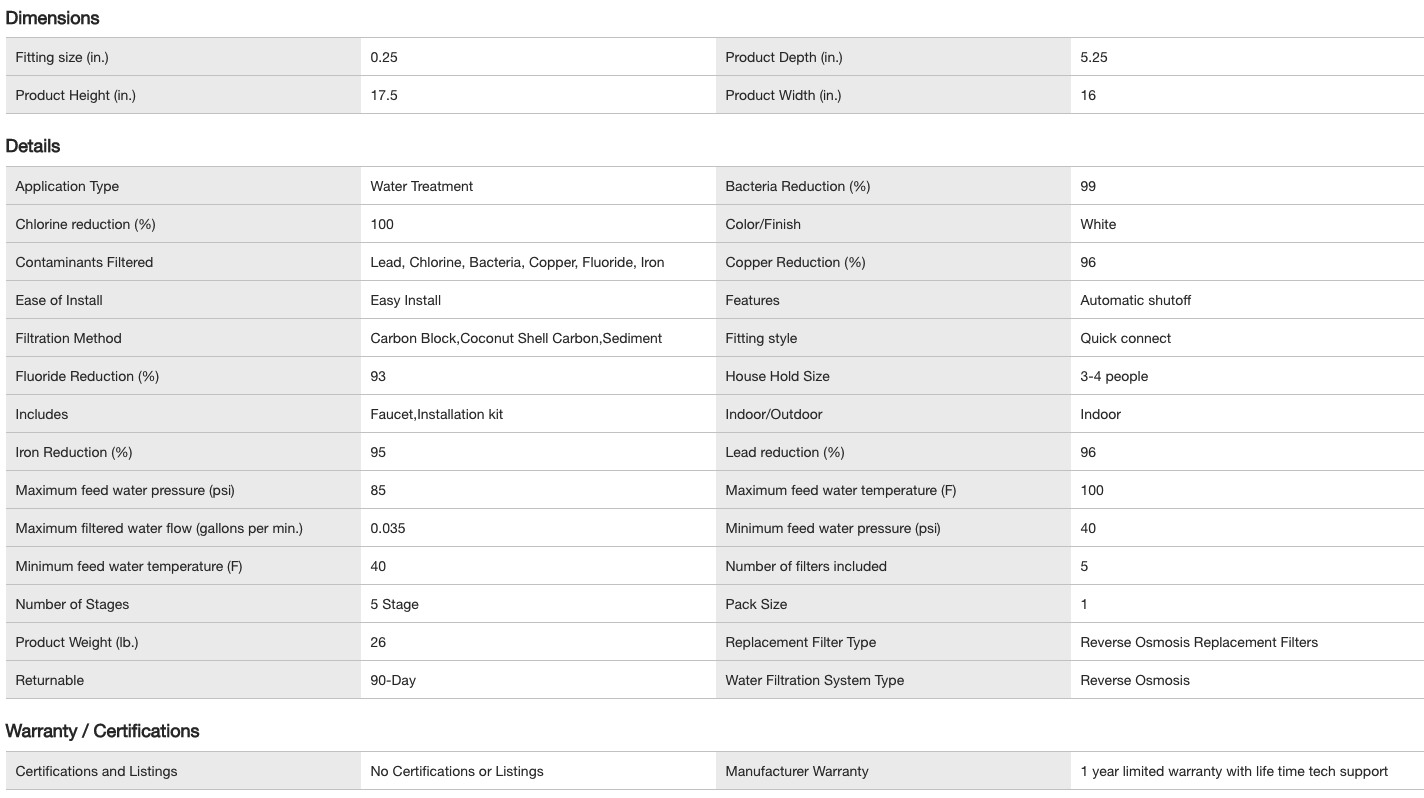This screenshot has height=798, width=1424.
Task: Click the 90-Day returnable value
Action: tap(393, 680)
